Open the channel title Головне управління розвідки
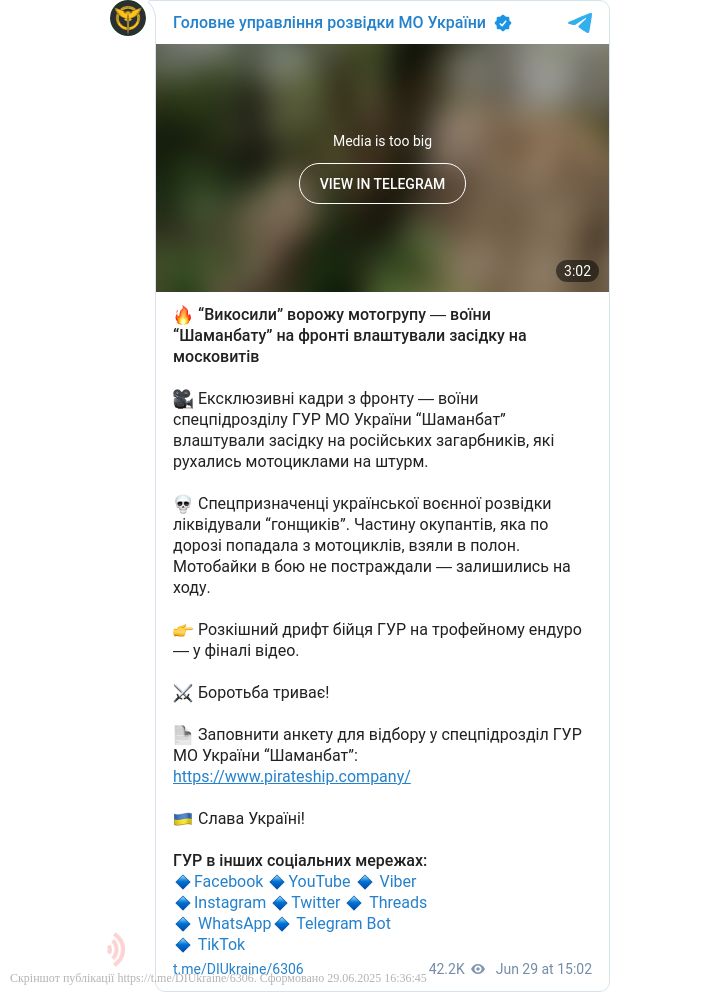The height and width of the screenshot is (996, 720). coord(329,23)
